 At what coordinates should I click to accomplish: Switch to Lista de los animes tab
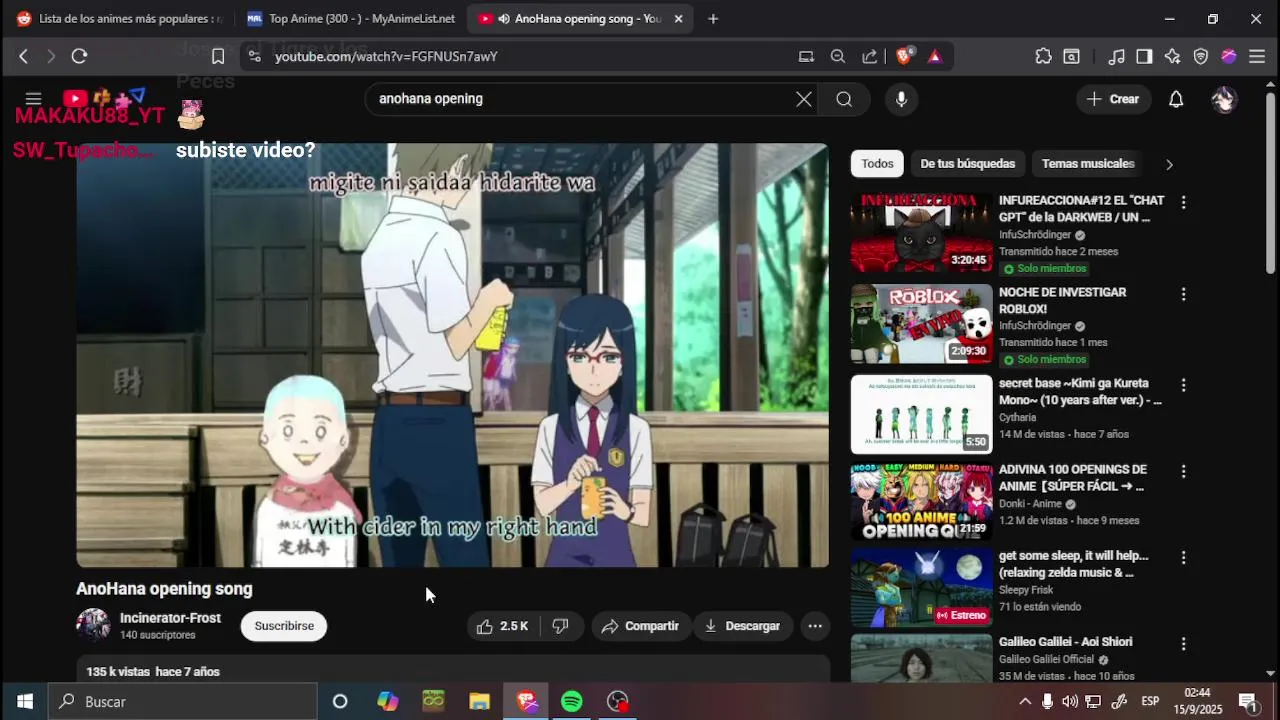[120, 19]
